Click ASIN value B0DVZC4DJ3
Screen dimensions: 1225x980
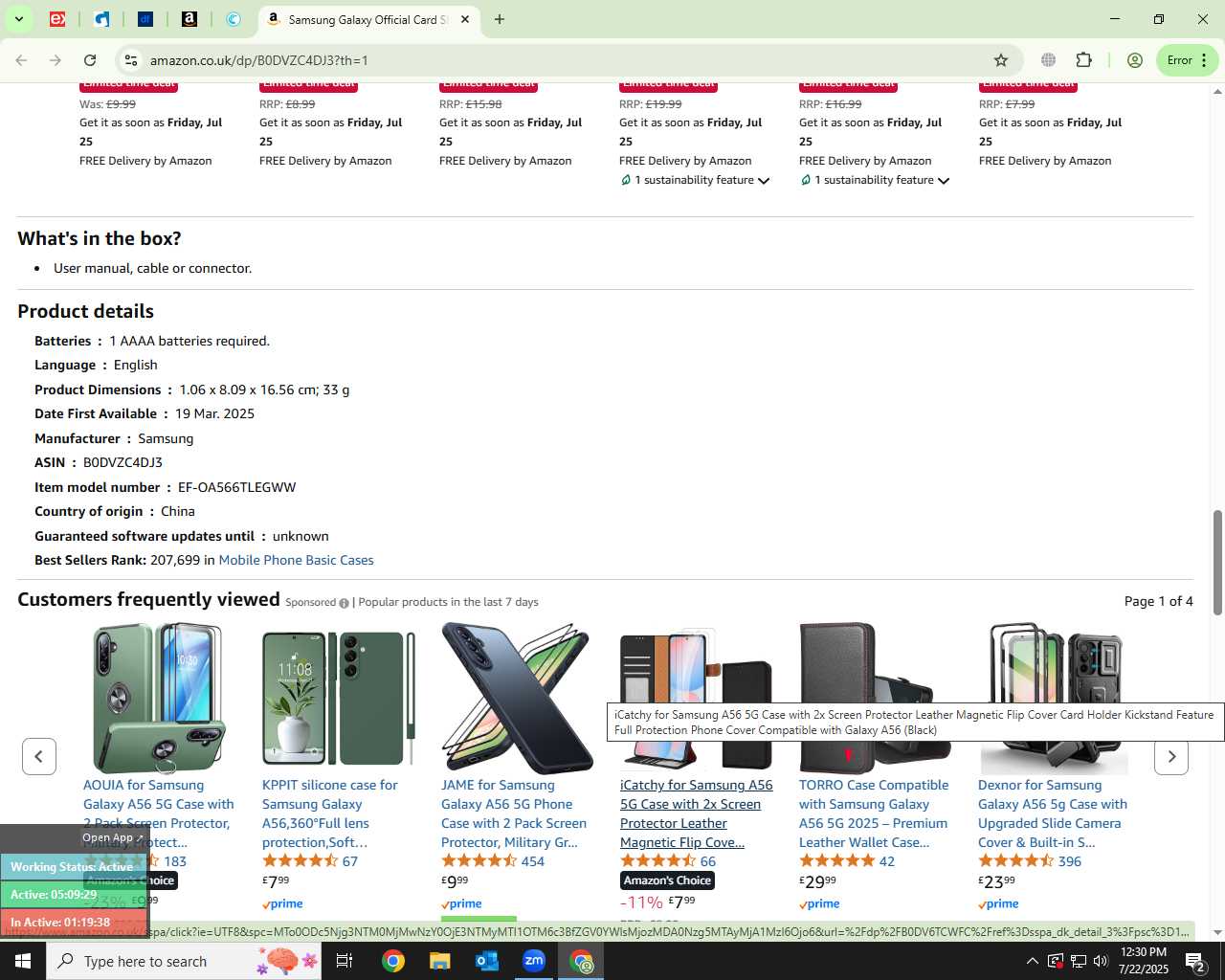tap(122, 462)
